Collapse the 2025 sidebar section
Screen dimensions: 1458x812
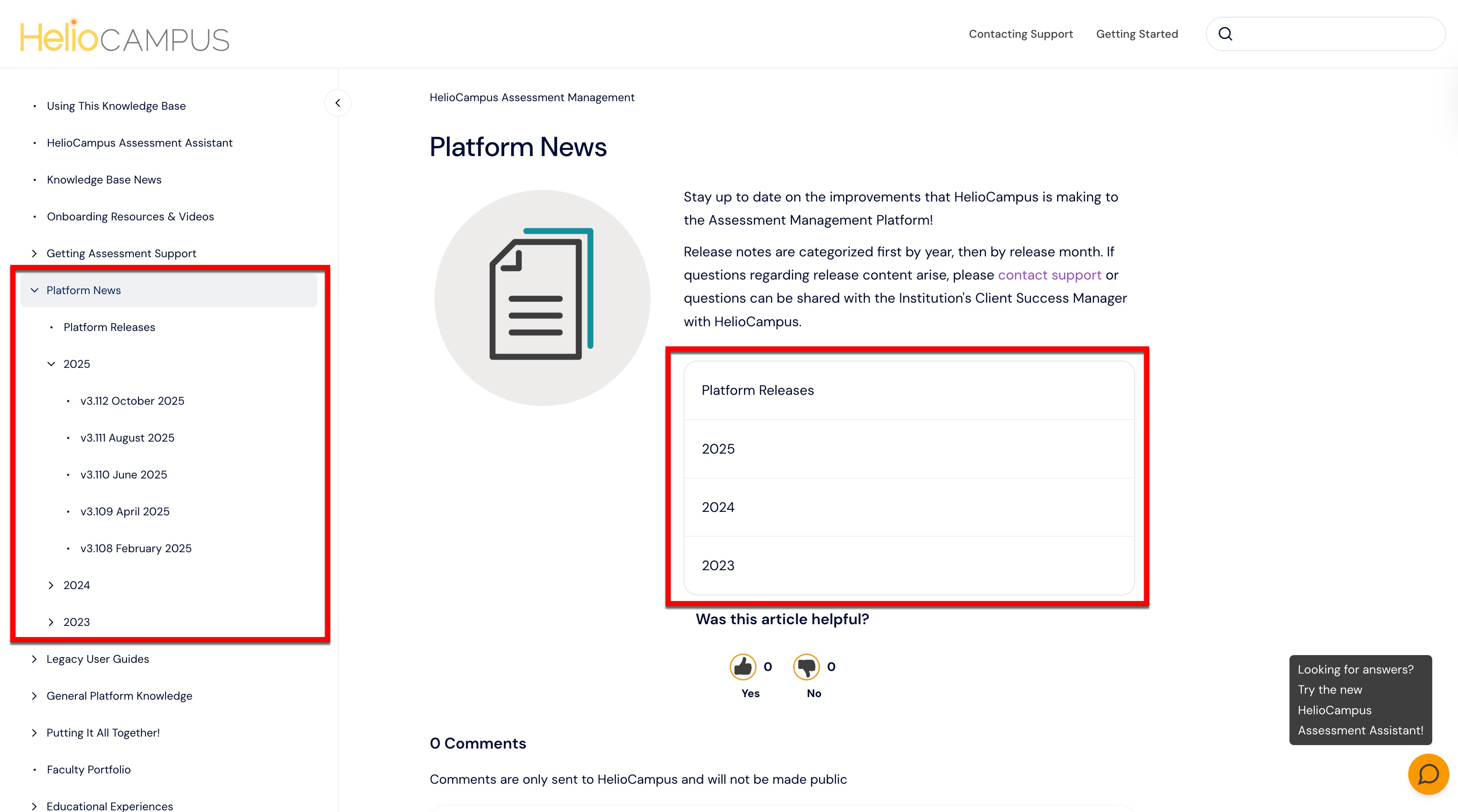point(51,364)
